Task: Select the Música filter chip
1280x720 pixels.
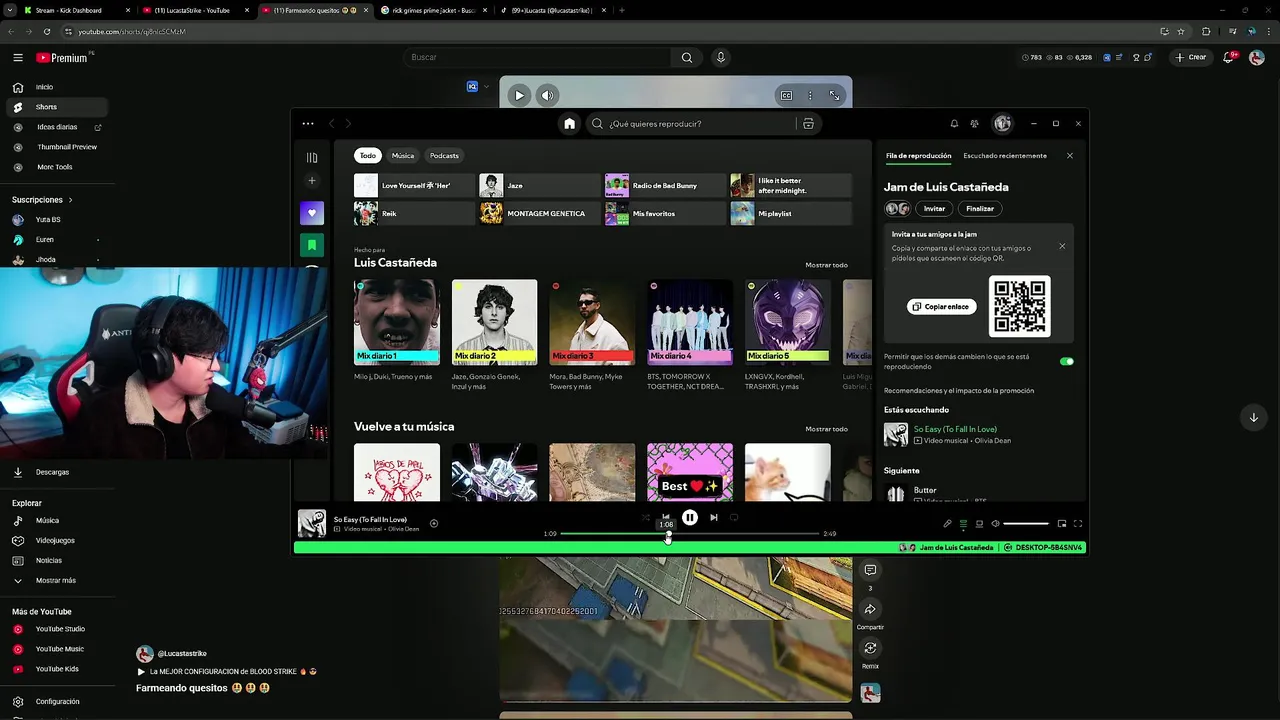Action: pos(403,155)
